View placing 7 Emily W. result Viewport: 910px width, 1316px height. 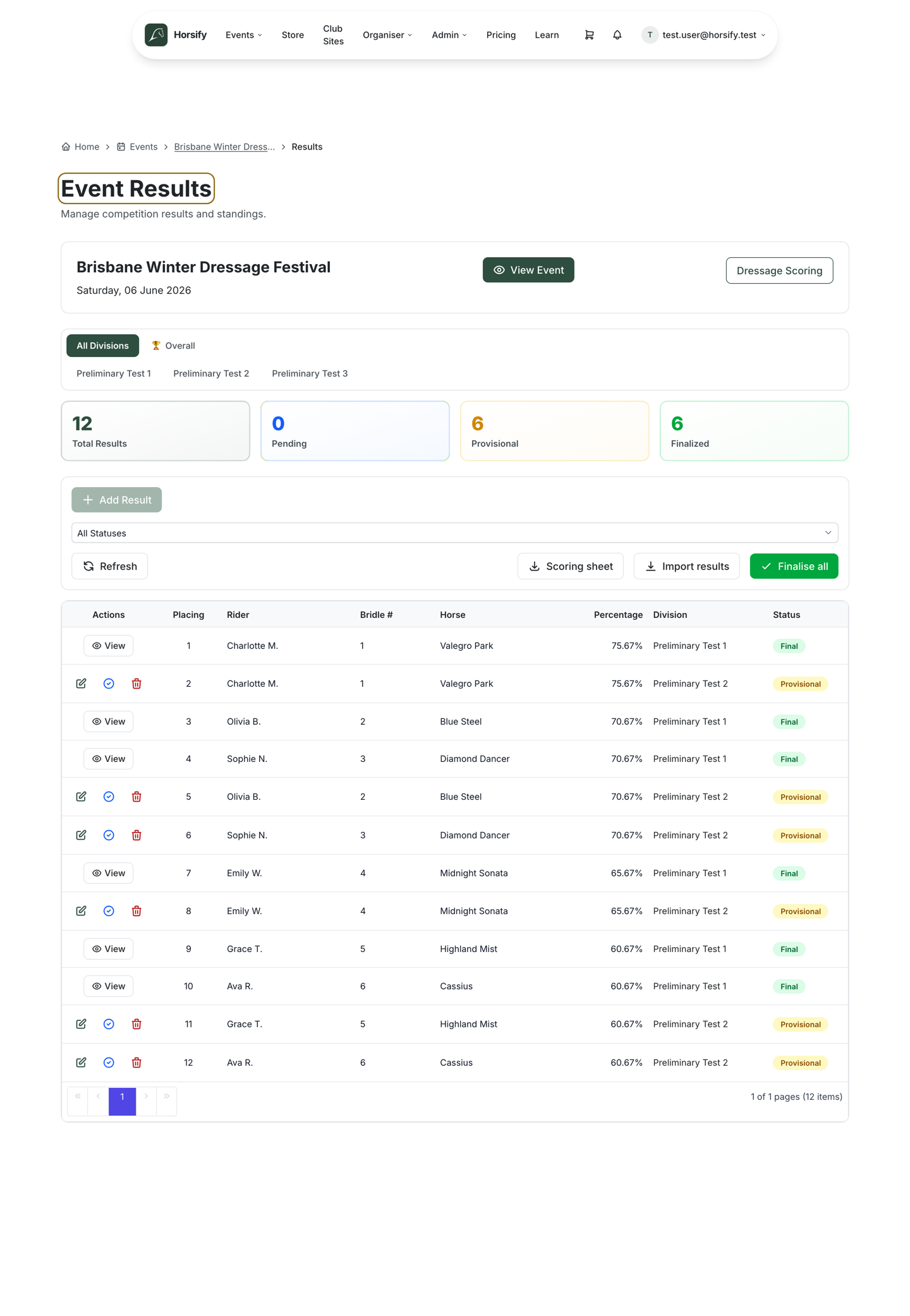(109, 873)
